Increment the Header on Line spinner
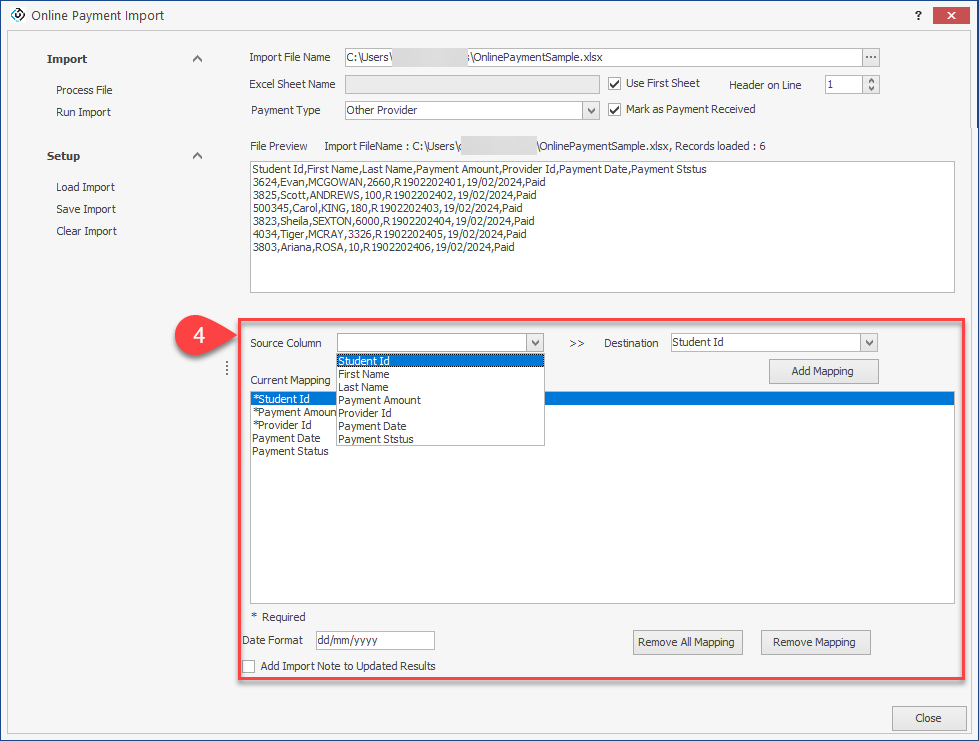The image size is (979, 741). pos(871,81)
